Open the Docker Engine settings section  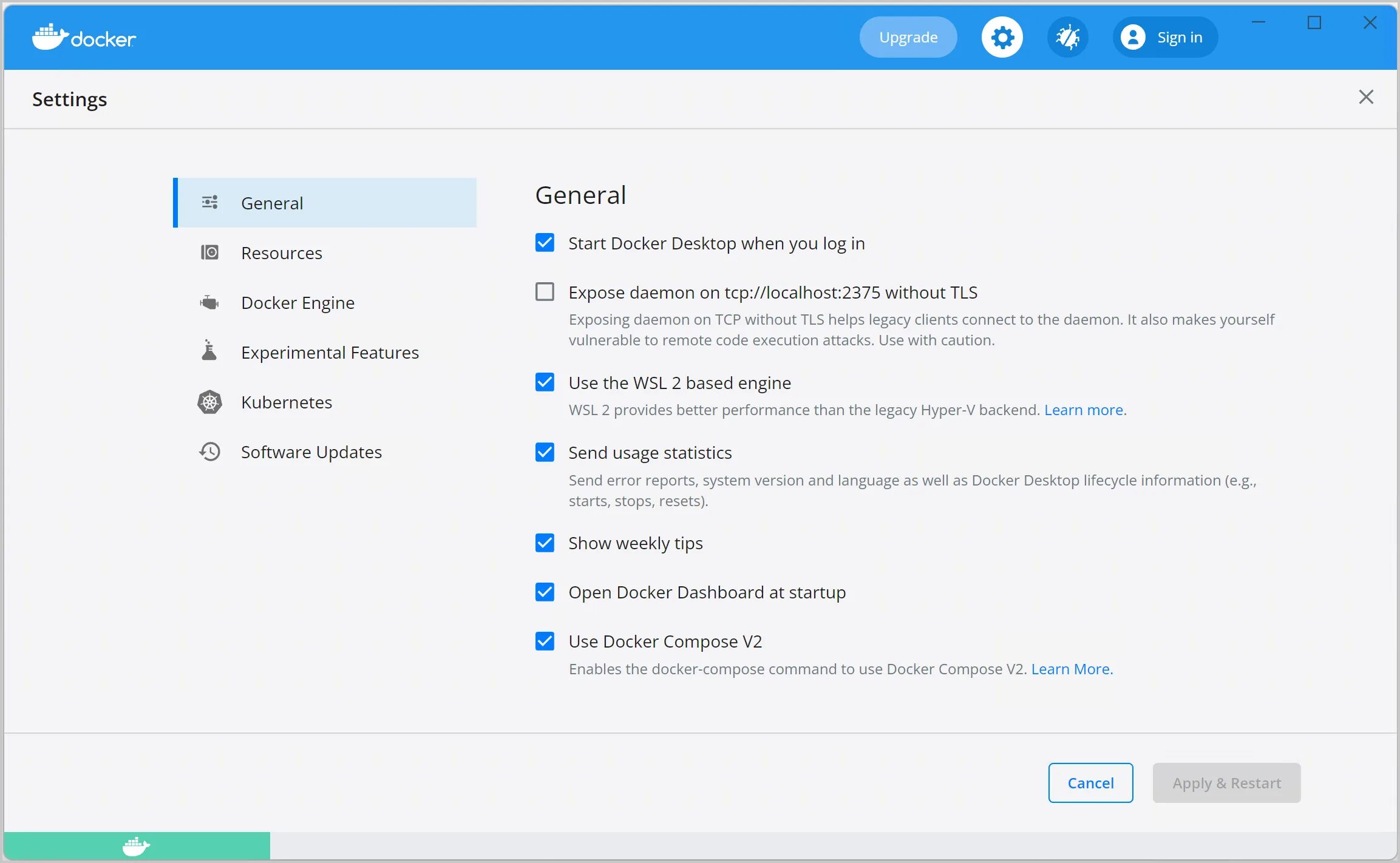(297, 303)
